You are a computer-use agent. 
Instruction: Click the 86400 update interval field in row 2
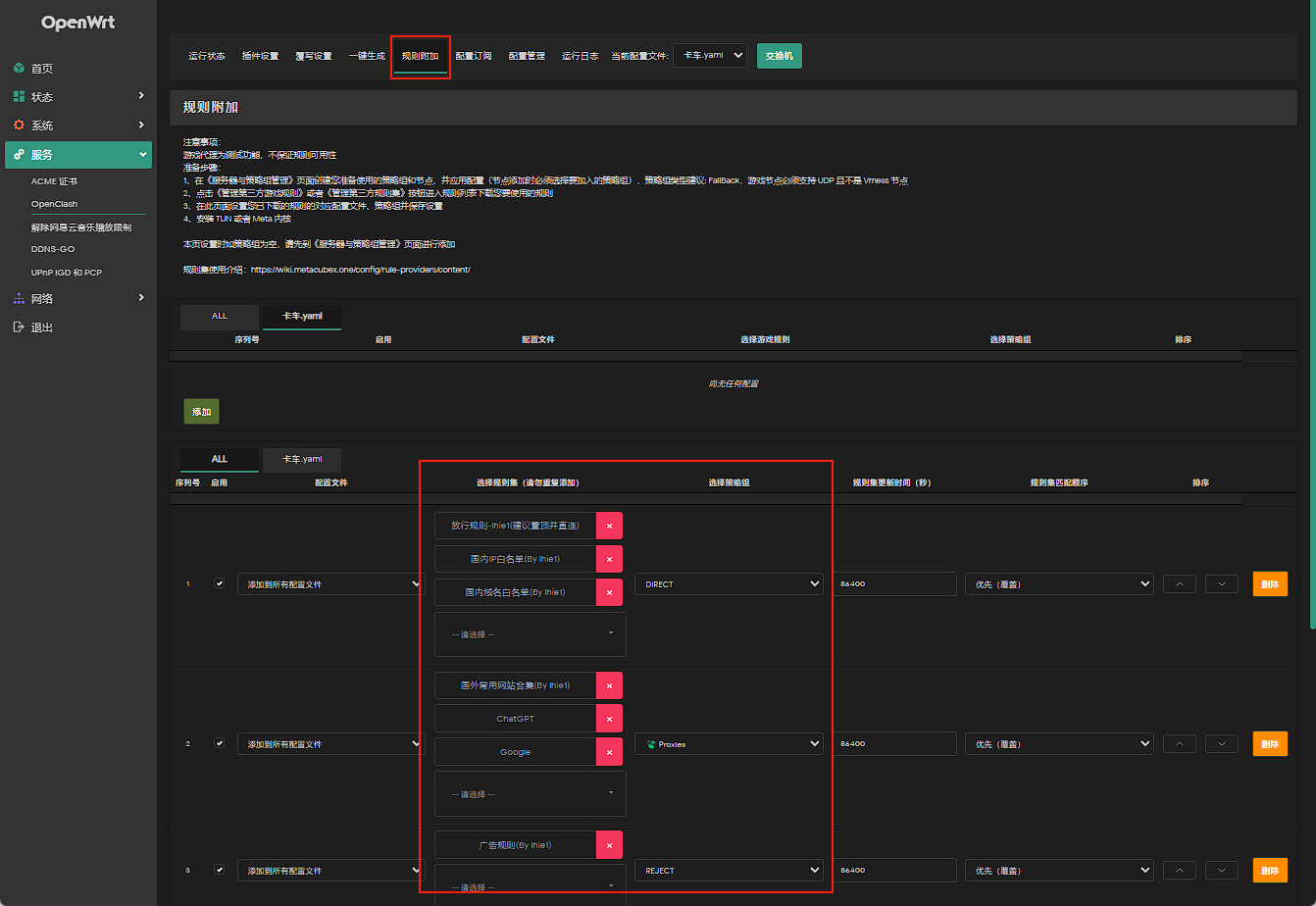click(x=895, y=744)
